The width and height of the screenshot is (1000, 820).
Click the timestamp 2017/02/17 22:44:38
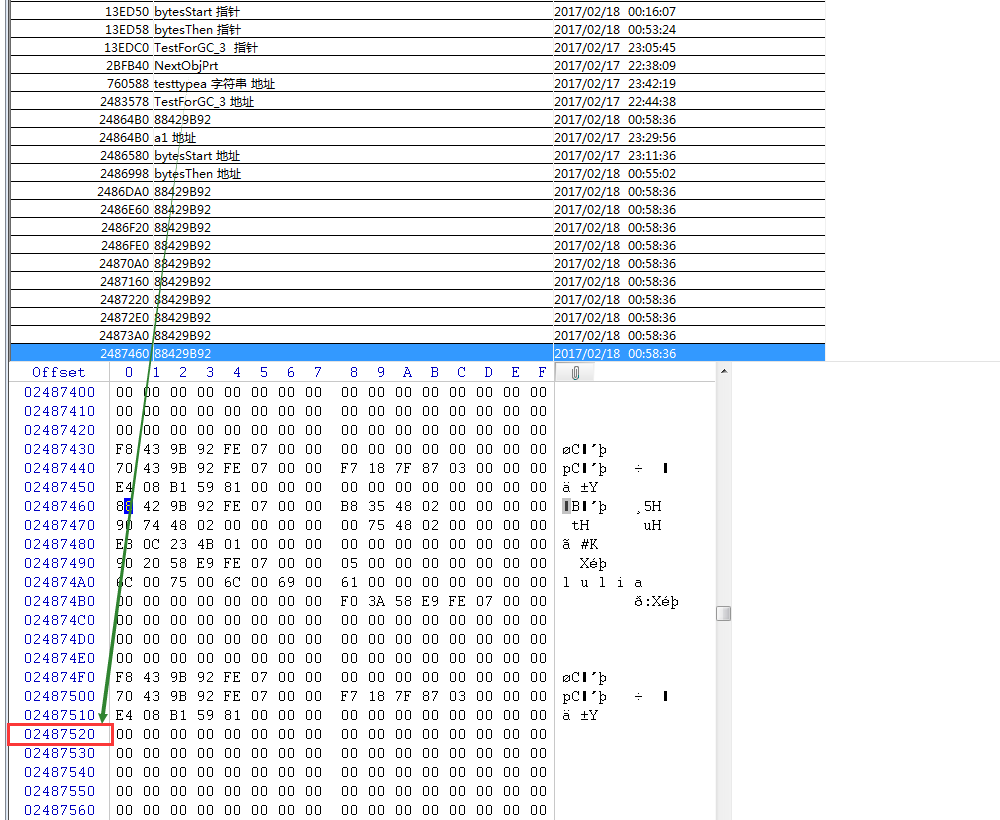click(x=615, y=101)
